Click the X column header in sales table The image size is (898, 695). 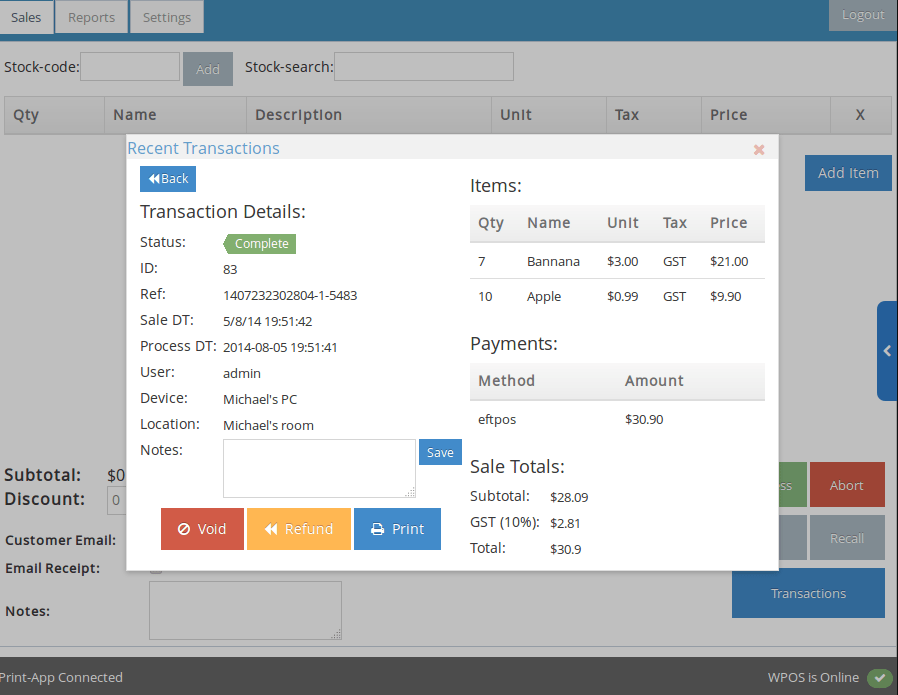pyautogui.click(x=860, y=115)
